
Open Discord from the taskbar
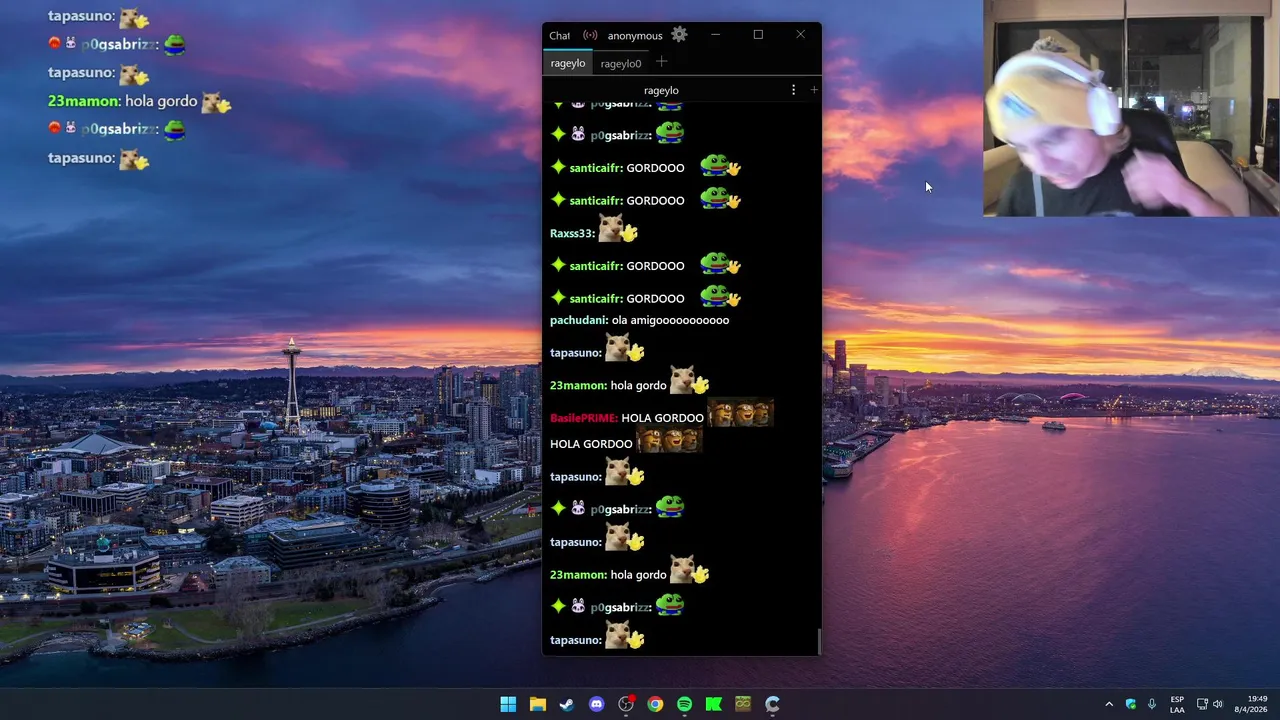[x=596, y=704]
